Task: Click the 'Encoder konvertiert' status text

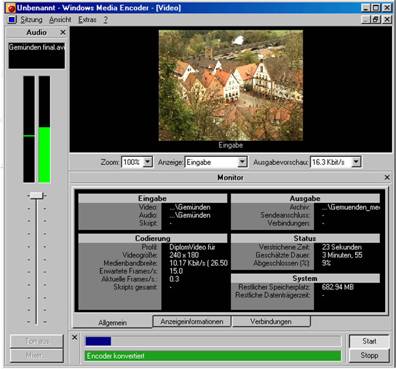Action: tap(116, 356)
